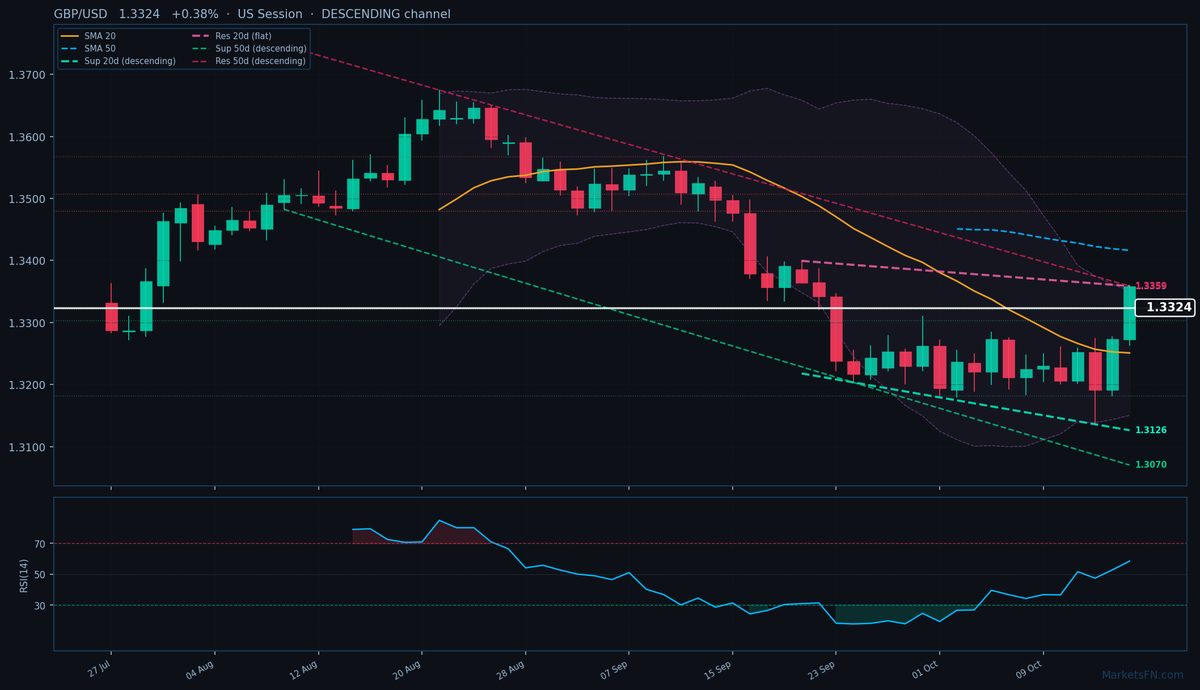Click the 1.3100 price axis label
This screenshot has width=1200, height=690.
(27, 447)
